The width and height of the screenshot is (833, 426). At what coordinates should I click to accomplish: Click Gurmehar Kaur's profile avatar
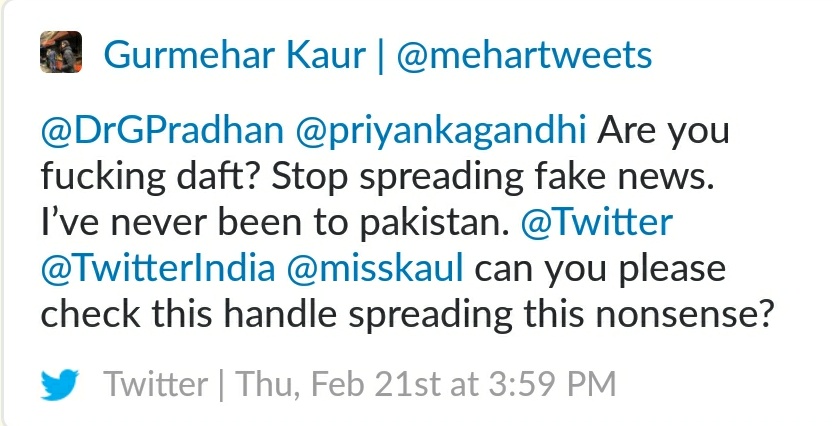tap(61, 52)
